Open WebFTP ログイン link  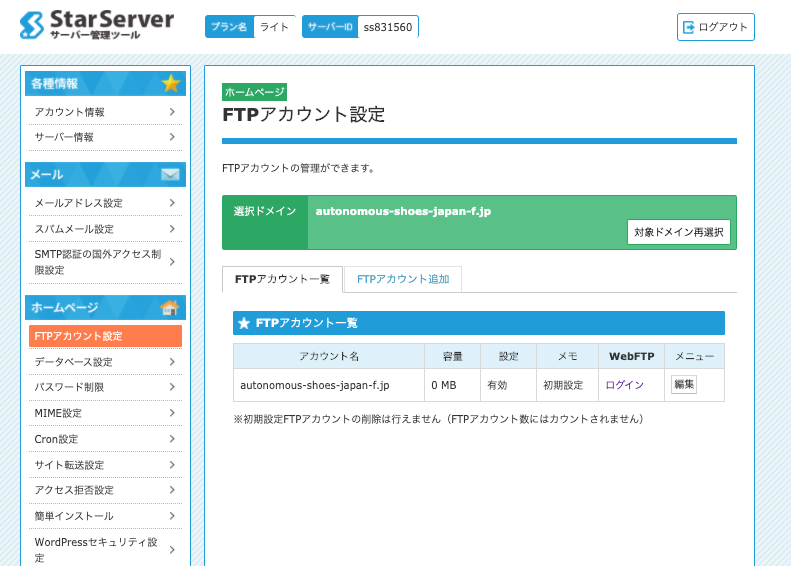[624, 384]
